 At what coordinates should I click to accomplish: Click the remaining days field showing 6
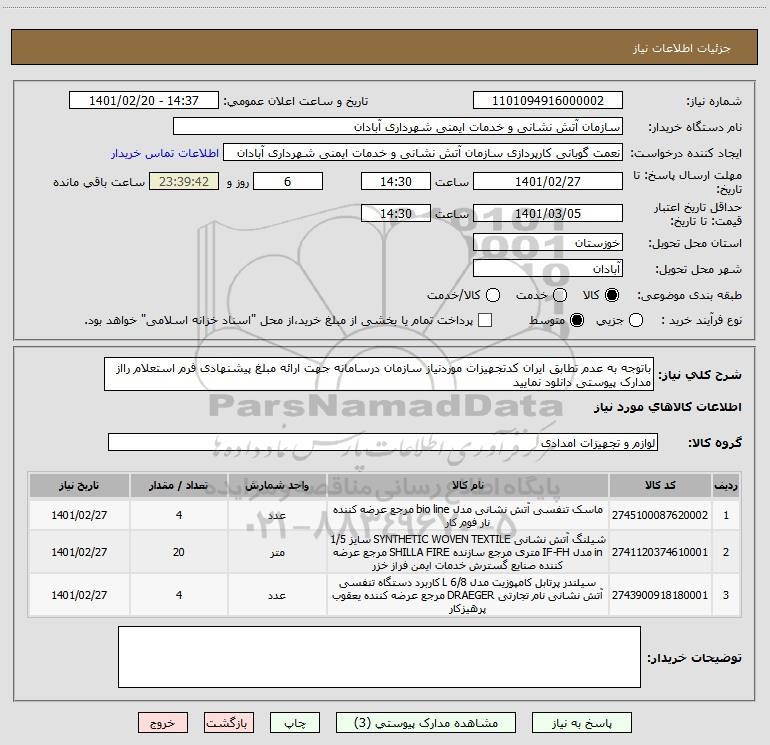(x=288, y=182)
